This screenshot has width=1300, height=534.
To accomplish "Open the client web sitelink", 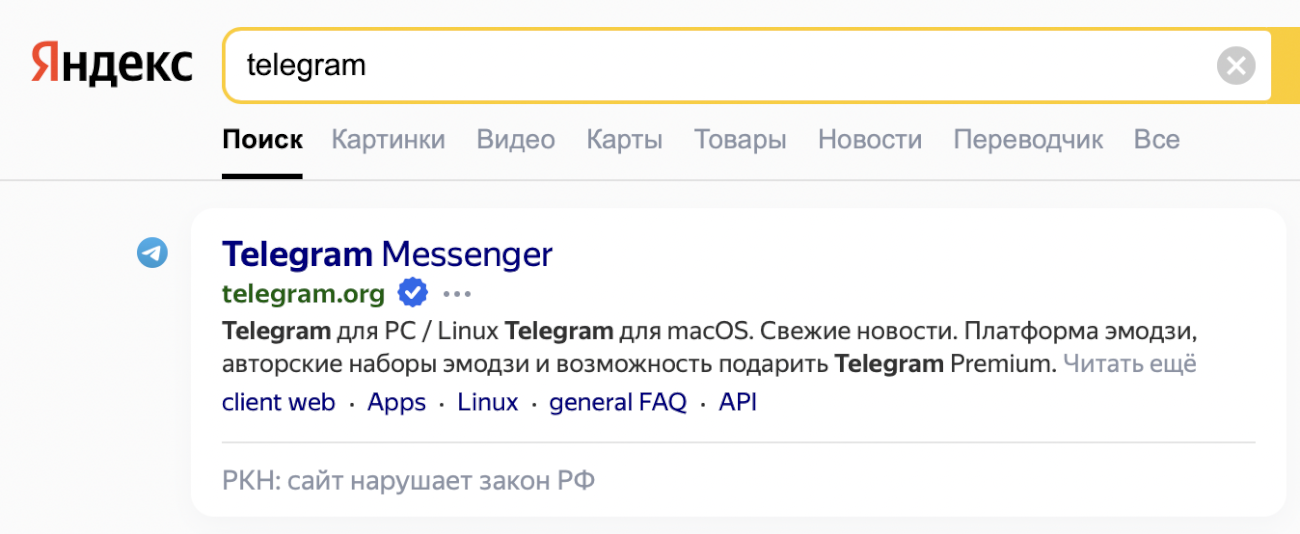I will pyautogui.click(x=278, y=403).
